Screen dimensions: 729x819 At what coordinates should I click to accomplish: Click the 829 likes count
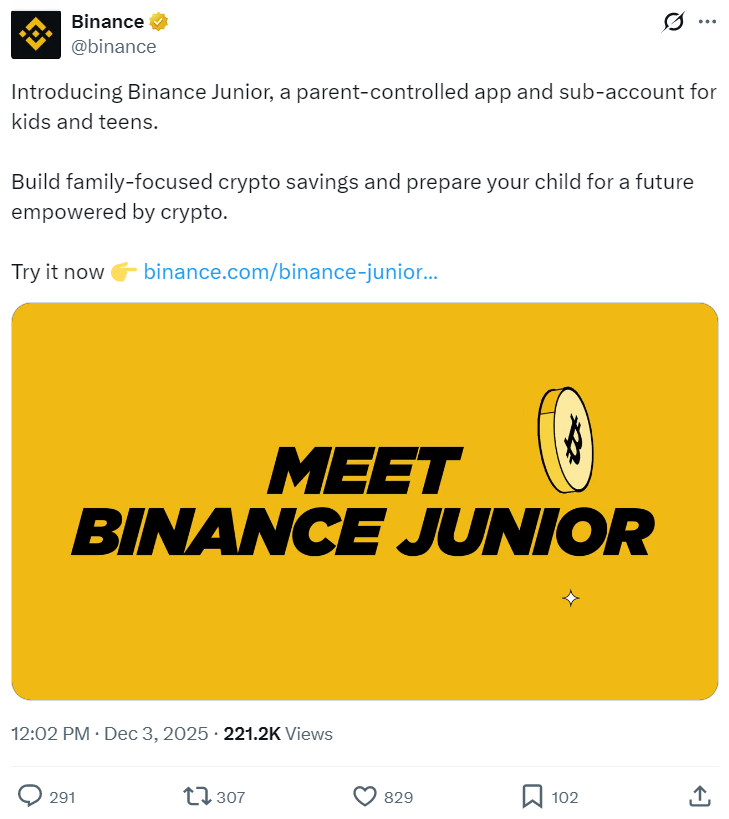click(x=398, y=797)
